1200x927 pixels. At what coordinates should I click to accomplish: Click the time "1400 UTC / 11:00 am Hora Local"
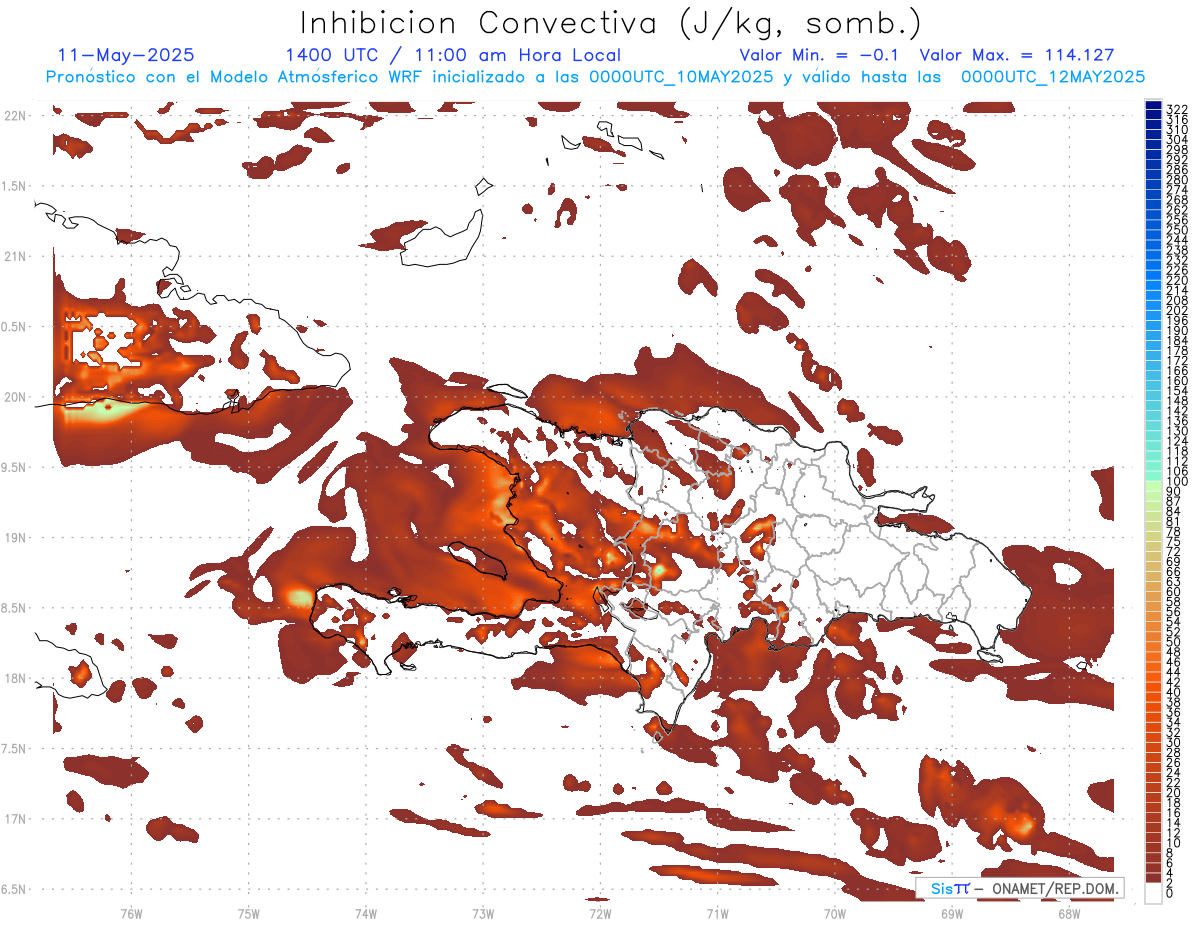click(452, 56)
